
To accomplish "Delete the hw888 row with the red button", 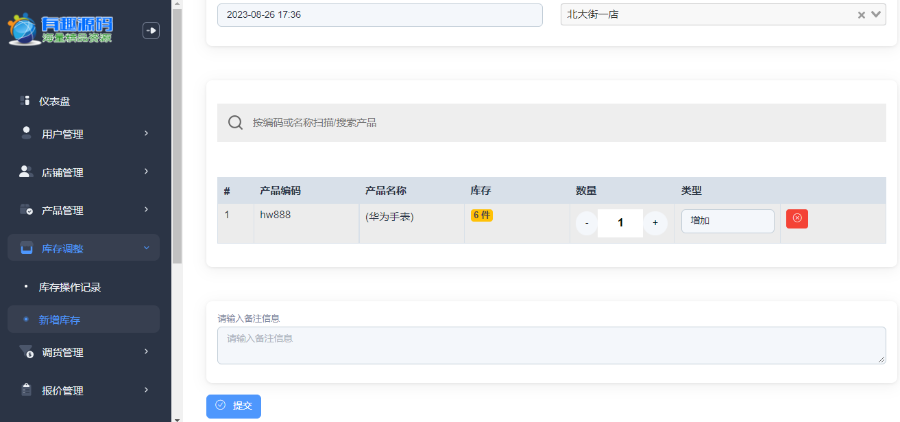I will pos(796,220).
